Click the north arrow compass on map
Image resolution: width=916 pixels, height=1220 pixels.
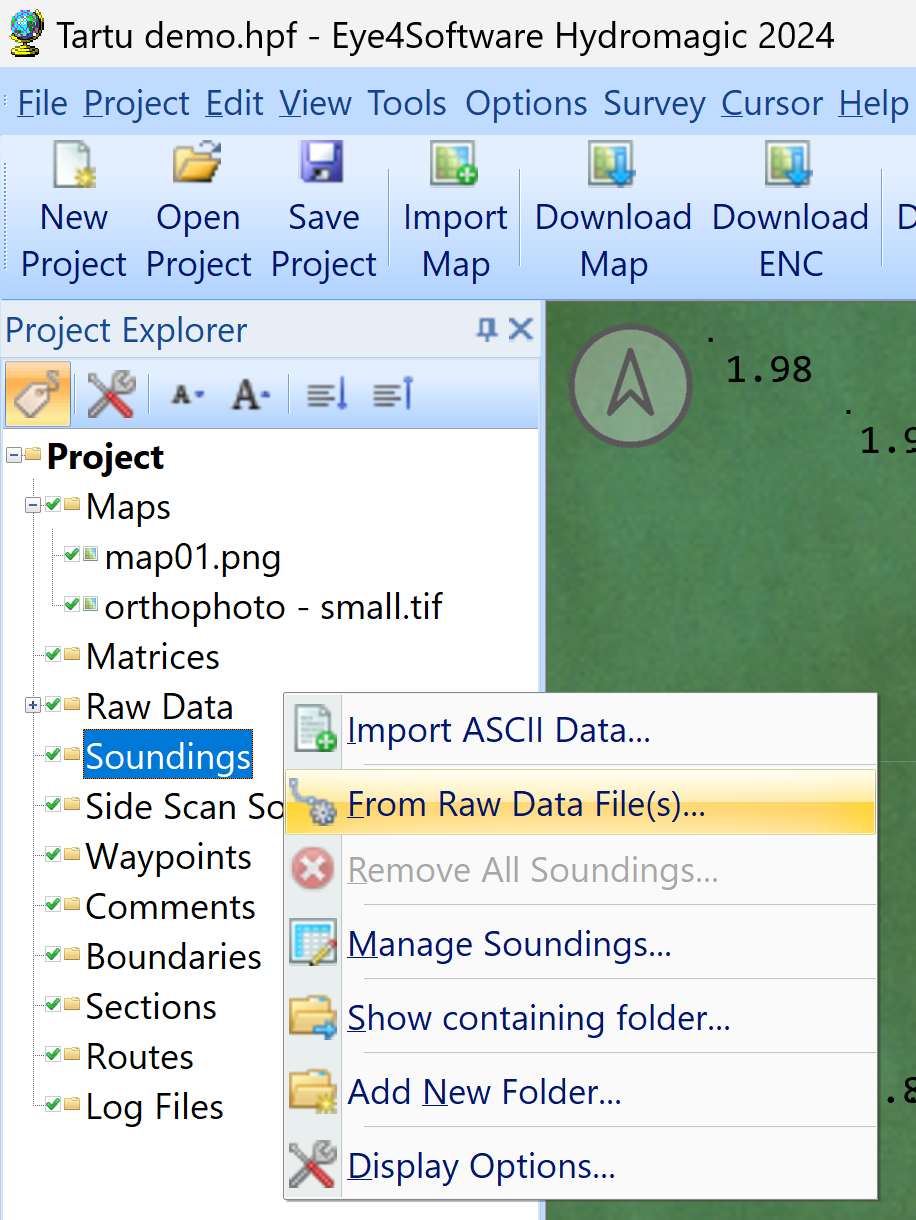(630, 385)
